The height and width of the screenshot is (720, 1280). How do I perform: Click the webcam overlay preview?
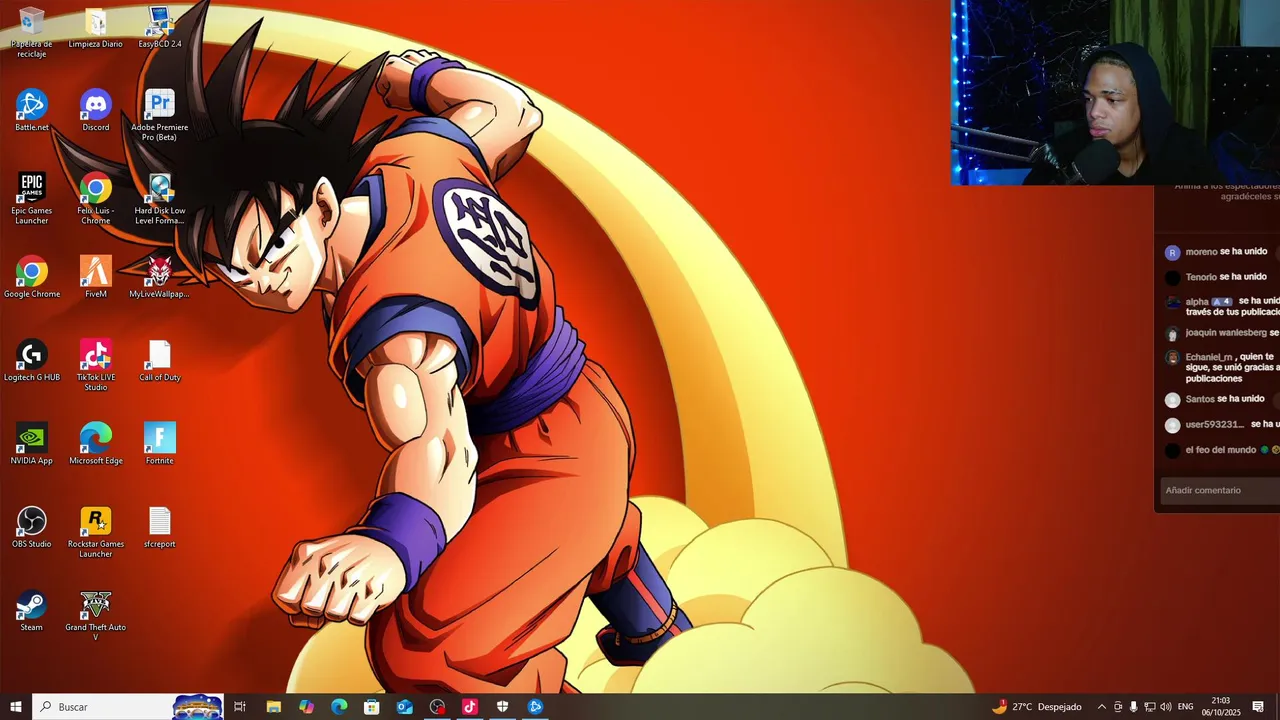[x=1115, y=92]
